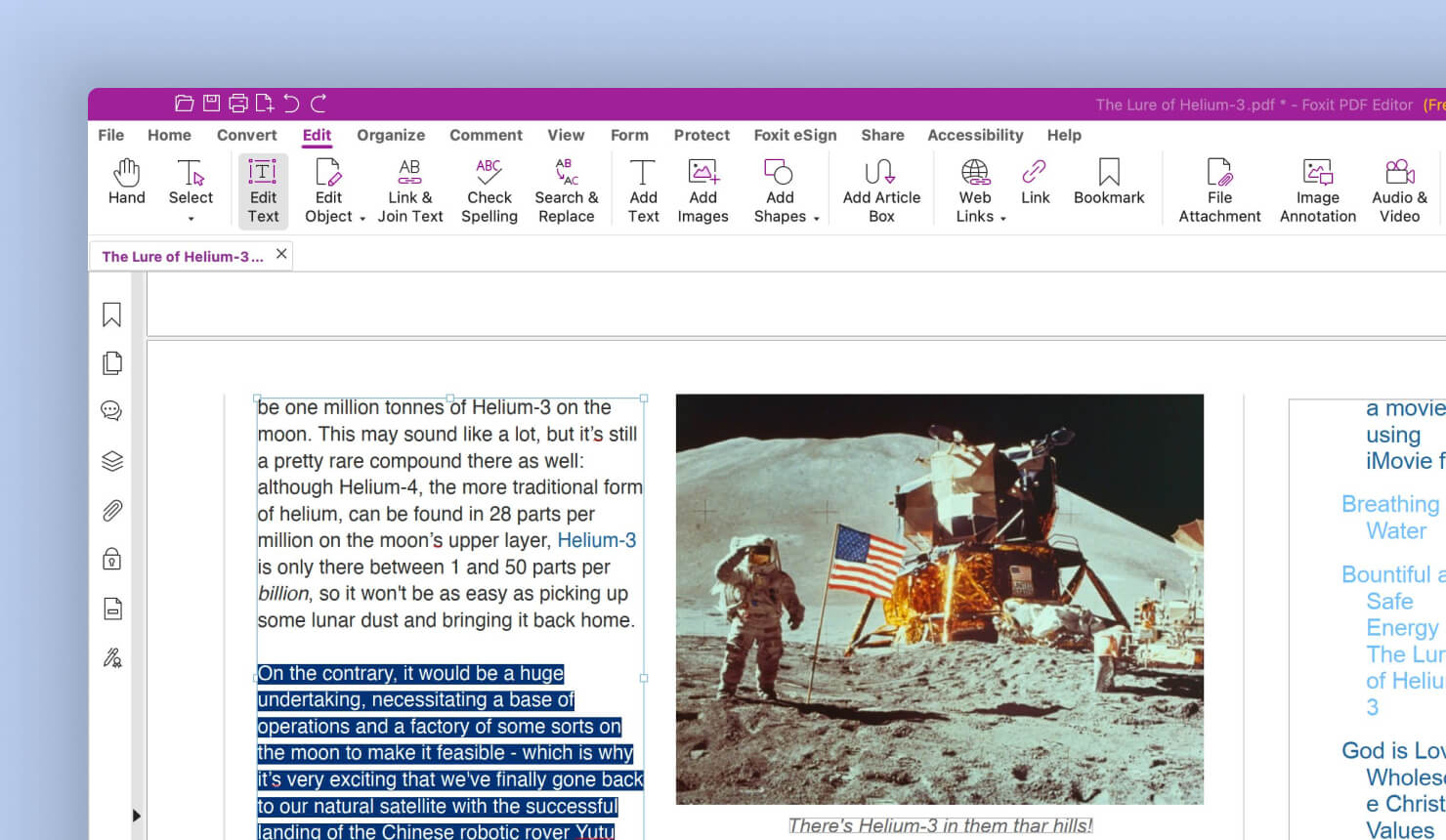Viewport: 1446px width, 840px height.
Task: Select the Edit ribbon tab
Action: (317, 135)
